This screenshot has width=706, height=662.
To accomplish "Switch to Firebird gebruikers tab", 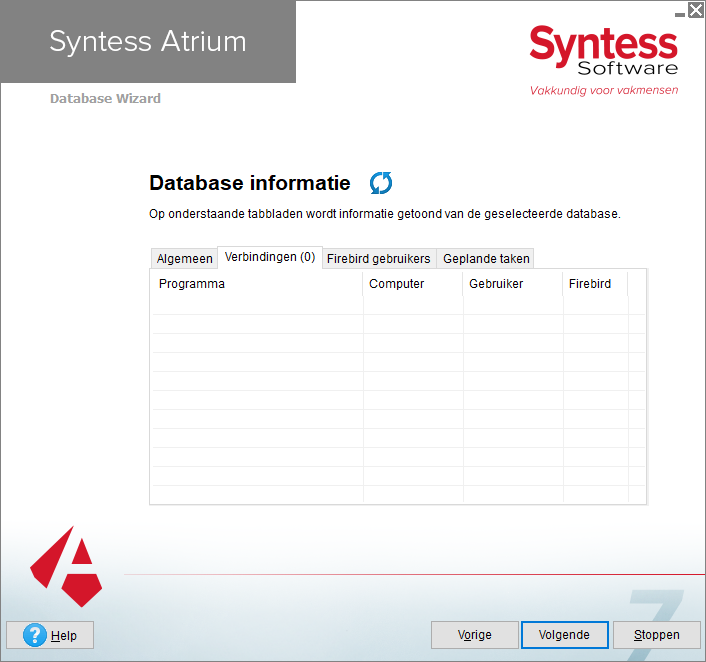I will (x=379, y=258).
